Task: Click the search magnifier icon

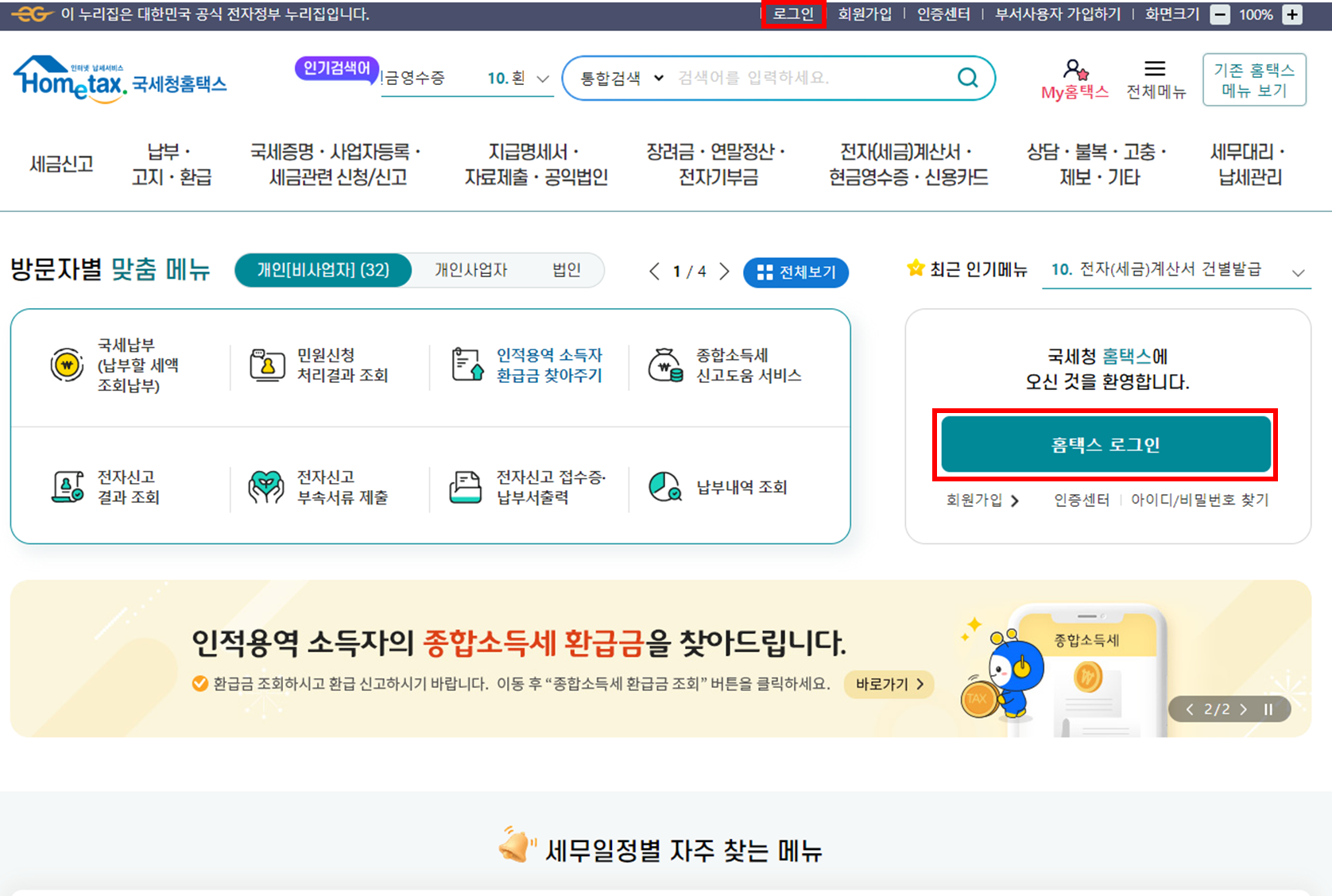Action: click(x=967, y=78)
